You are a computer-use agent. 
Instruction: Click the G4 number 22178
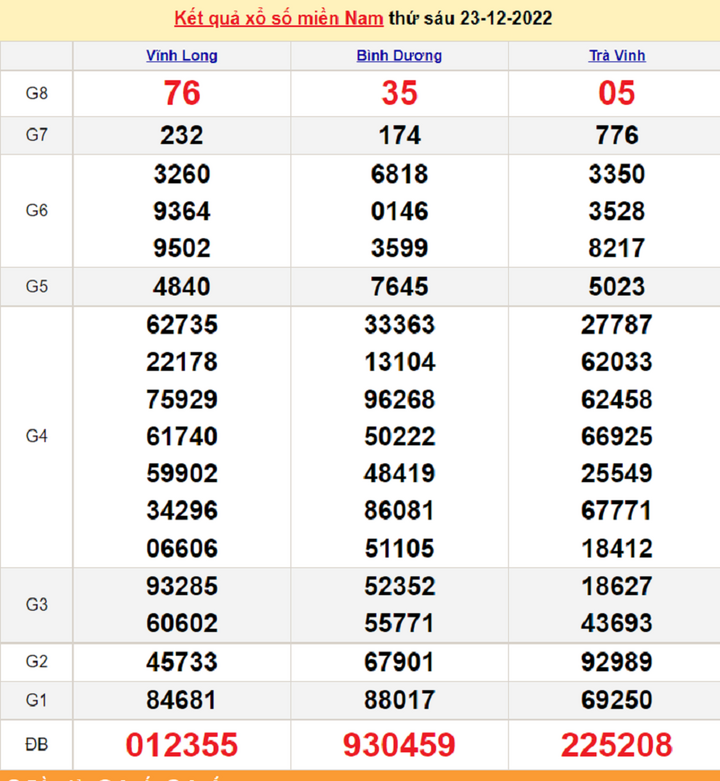tap(182, 362)
